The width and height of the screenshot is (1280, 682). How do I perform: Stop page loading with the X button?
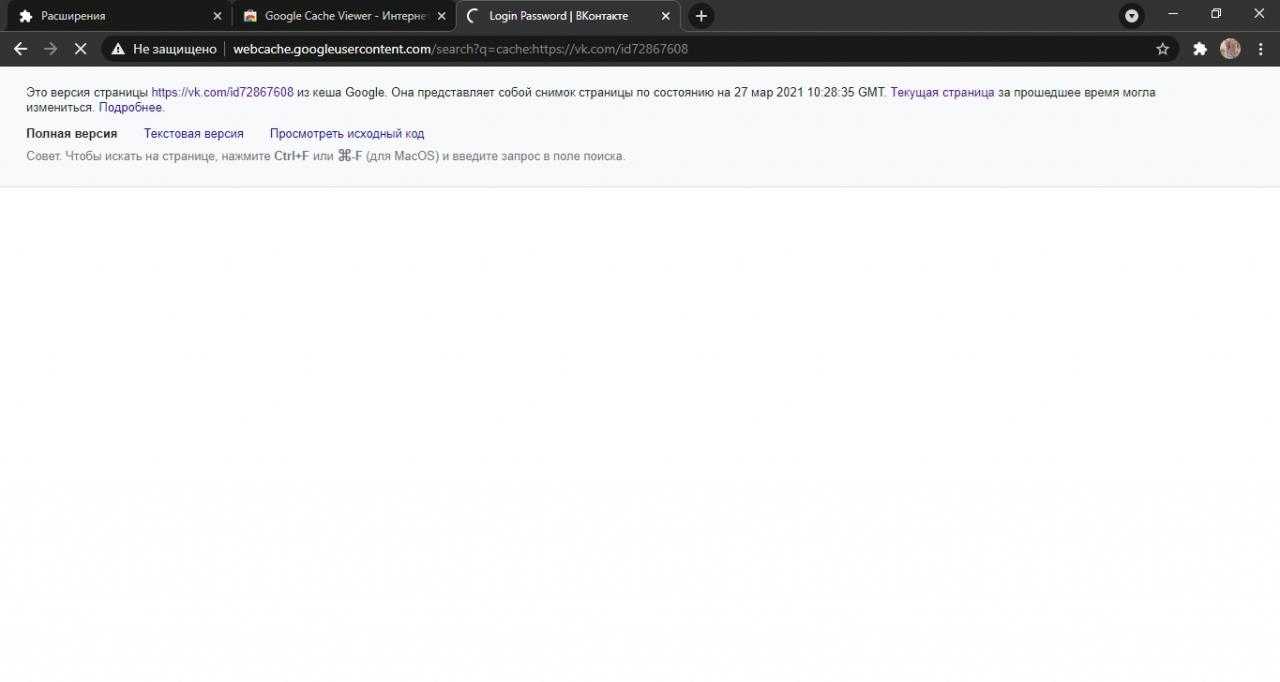pos(81,49)
